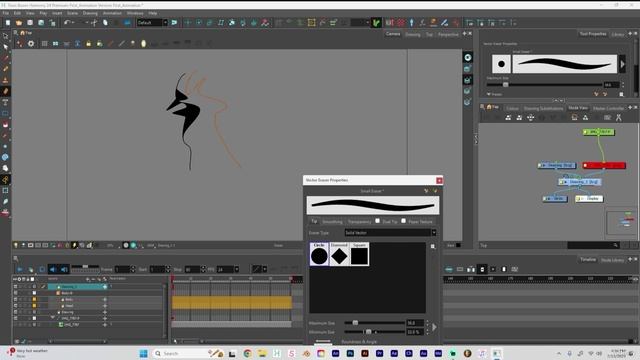Viewport: 640px width, 360px height.
Task: Open Chrome from the Windows taskbar
Action: [247, 353]
